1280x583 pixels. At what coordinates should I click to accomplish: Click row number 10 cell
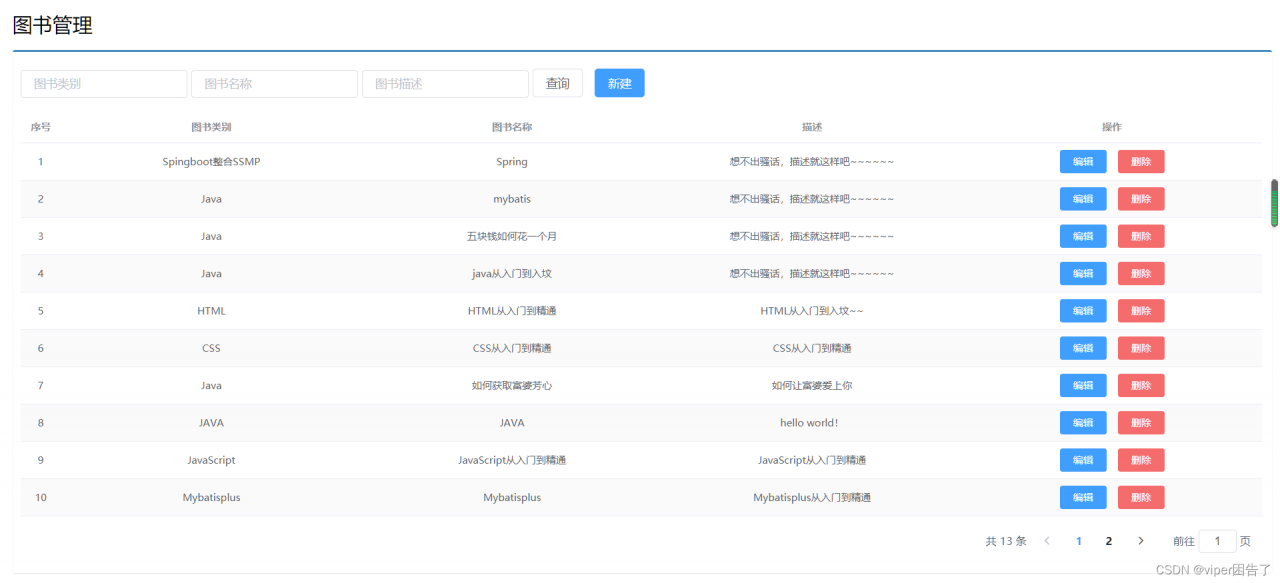pyautogui.click(x=41, y=498)
